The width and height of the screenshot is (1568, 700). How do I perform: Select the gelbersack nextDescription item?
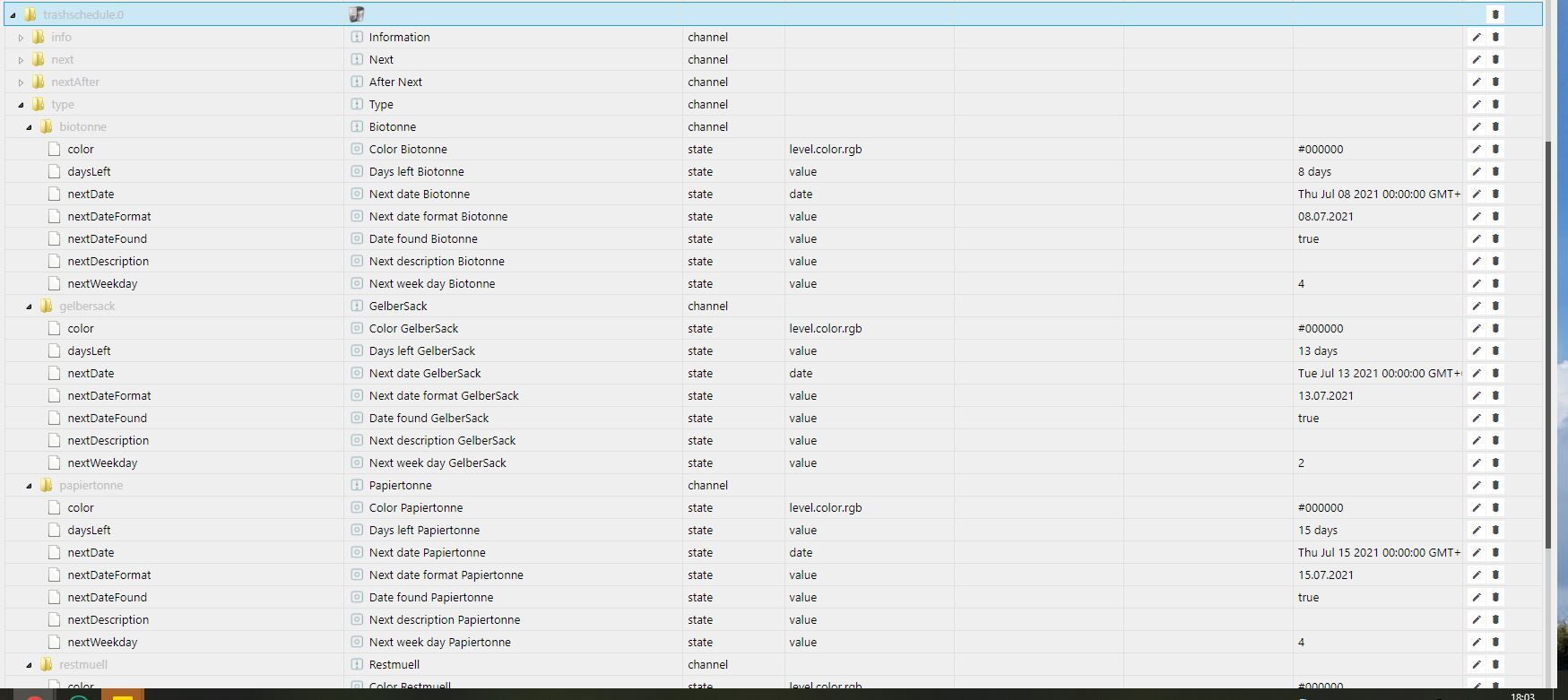[x=108, y=440]
